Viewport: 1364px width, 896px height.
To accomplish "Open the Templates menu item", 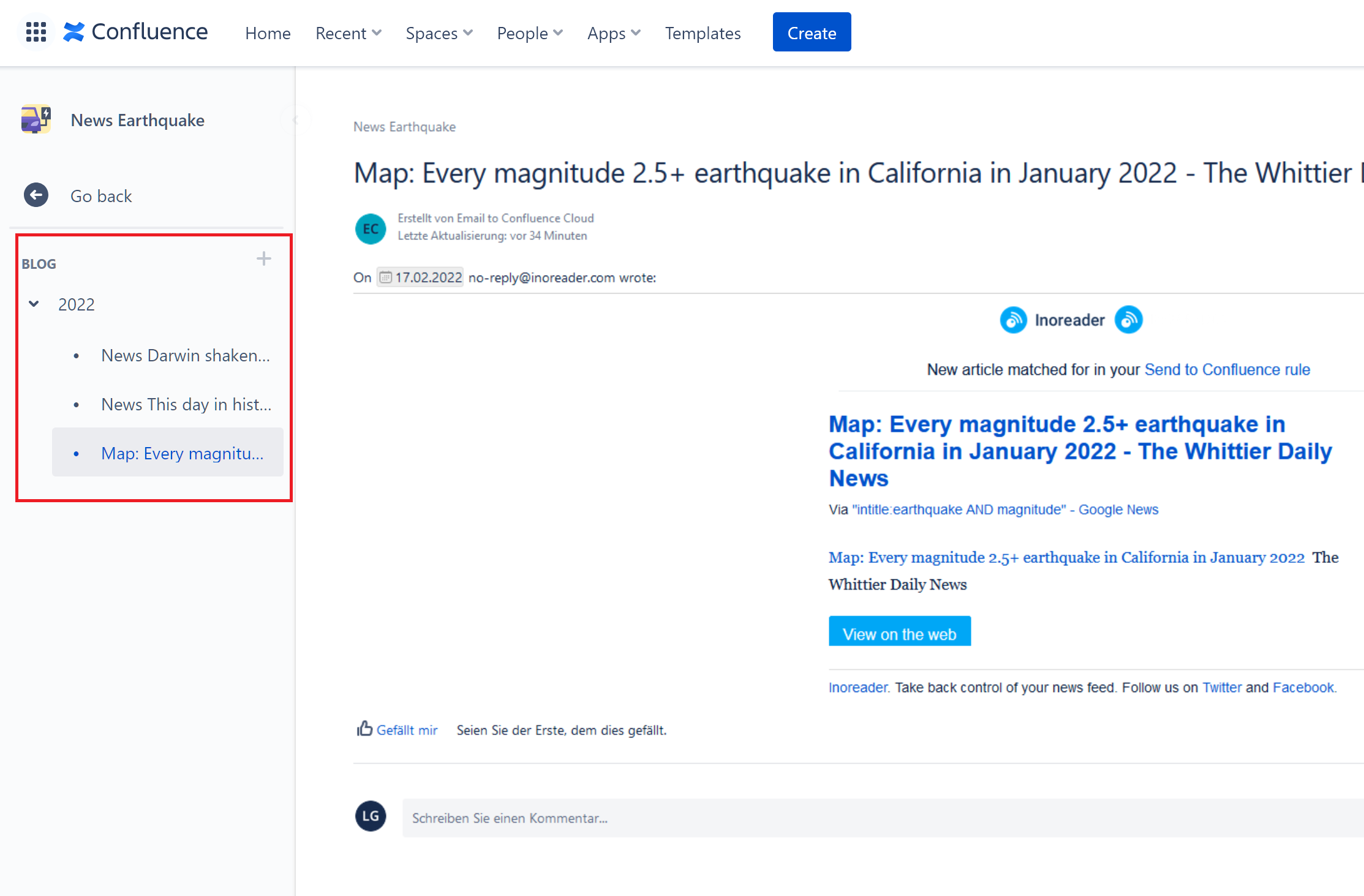I will click(703, 33).
